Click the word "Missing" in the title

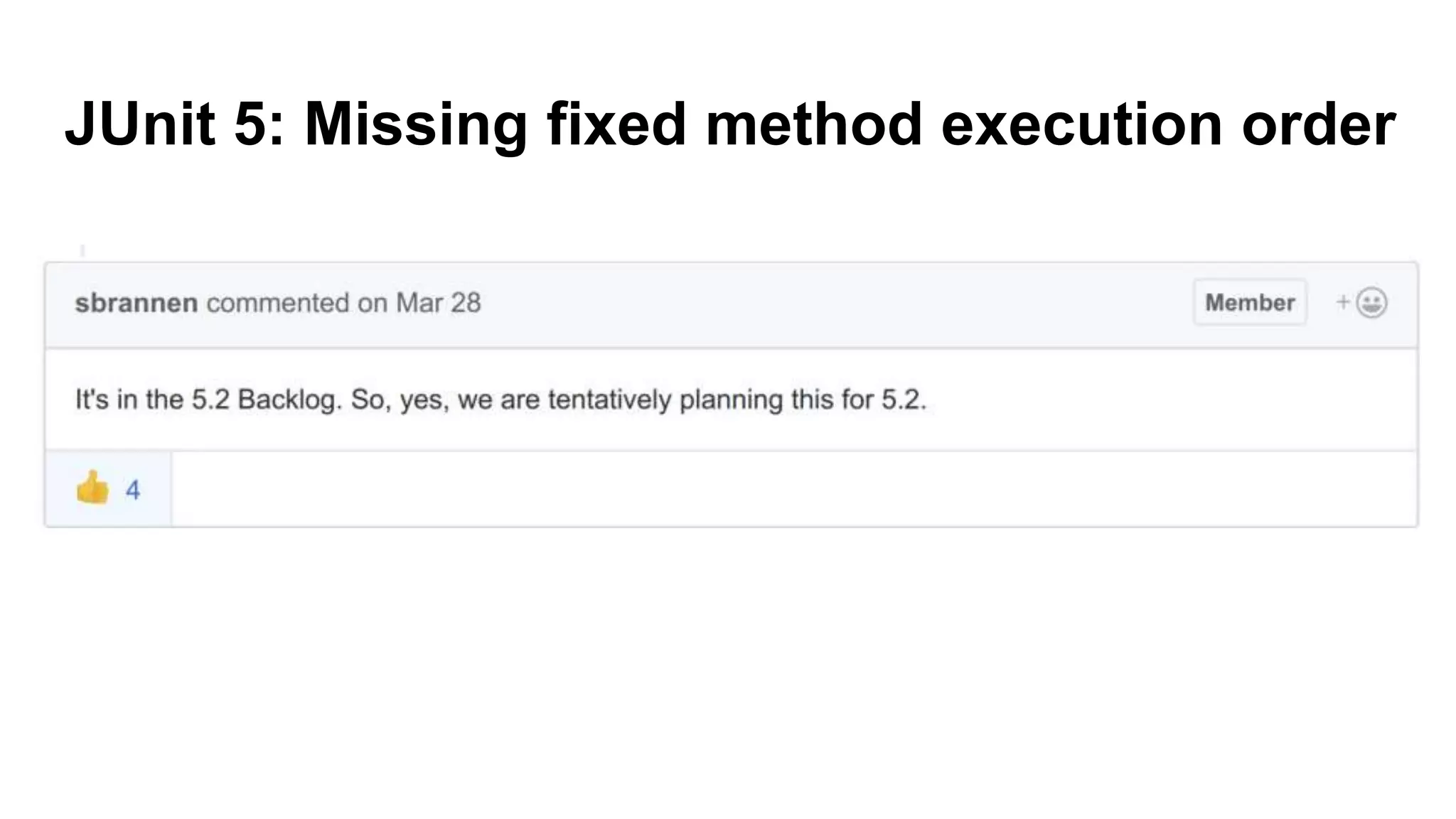[415, 124]
